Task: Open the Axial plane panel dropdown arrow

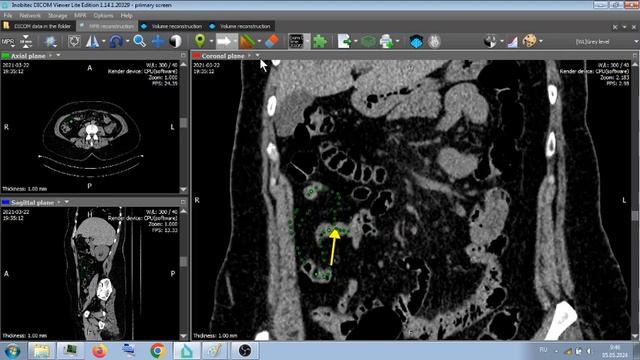Action: (58, 55)
